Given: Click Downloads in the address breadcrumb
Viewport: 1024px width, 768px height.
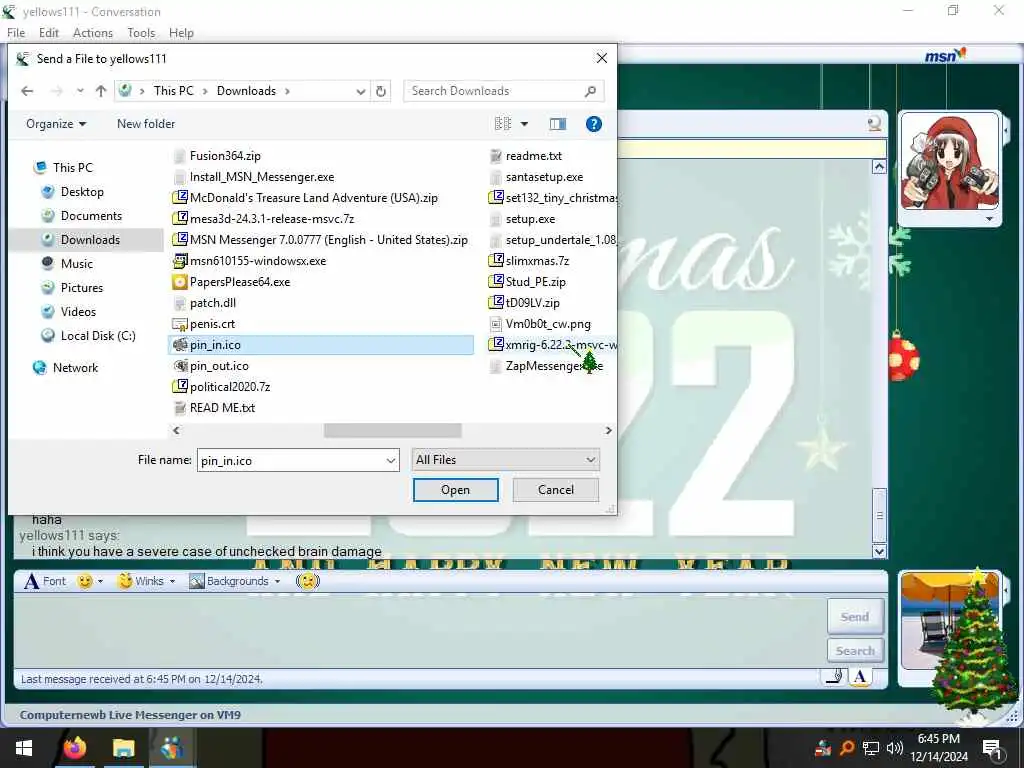Looking at the screenshot, I should click(x=246, y=91).
